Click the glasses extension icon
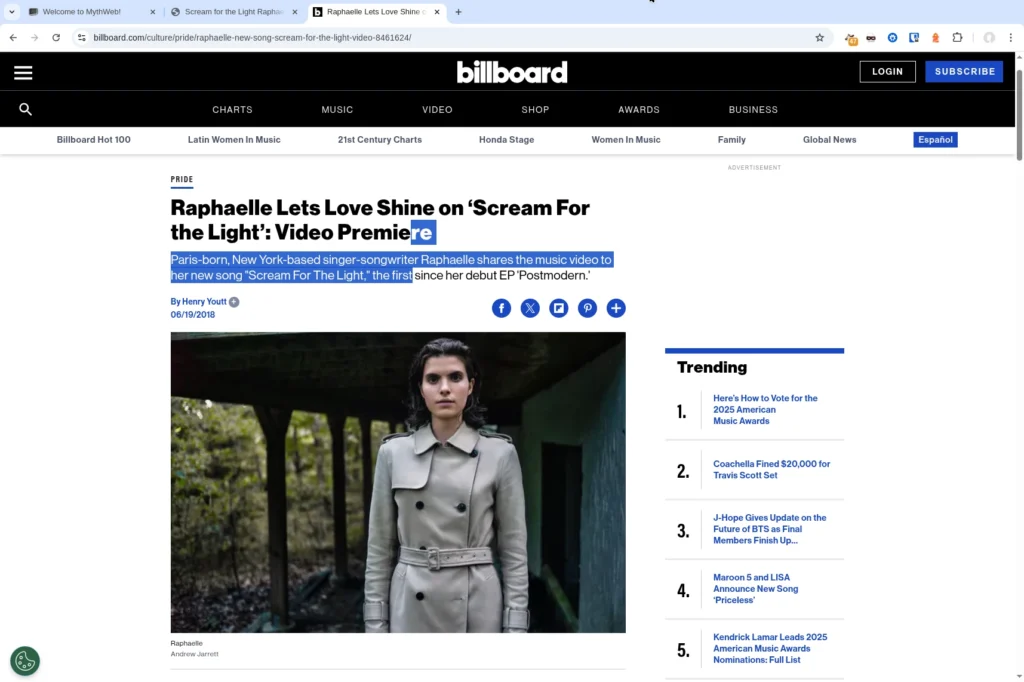The height and width of the screenshot is (682, 1024). coord(871,38)
